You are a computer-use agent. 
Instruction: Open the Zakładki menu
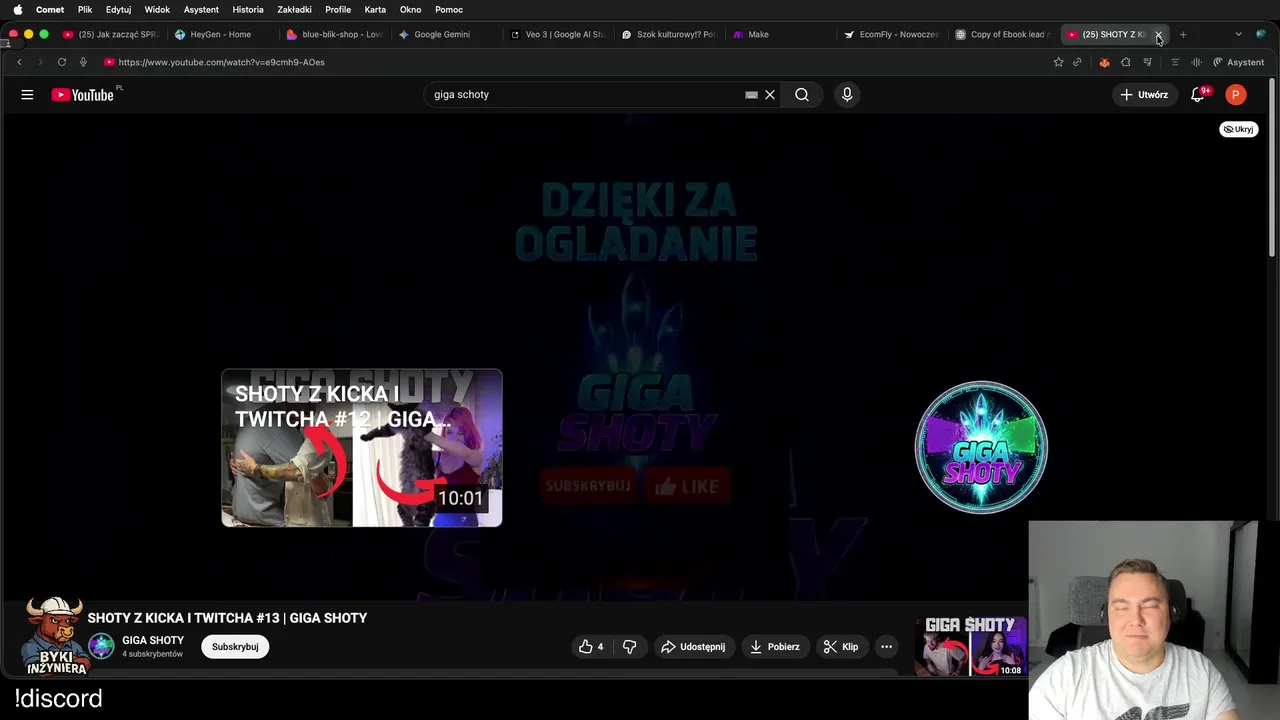coord(294,9)
